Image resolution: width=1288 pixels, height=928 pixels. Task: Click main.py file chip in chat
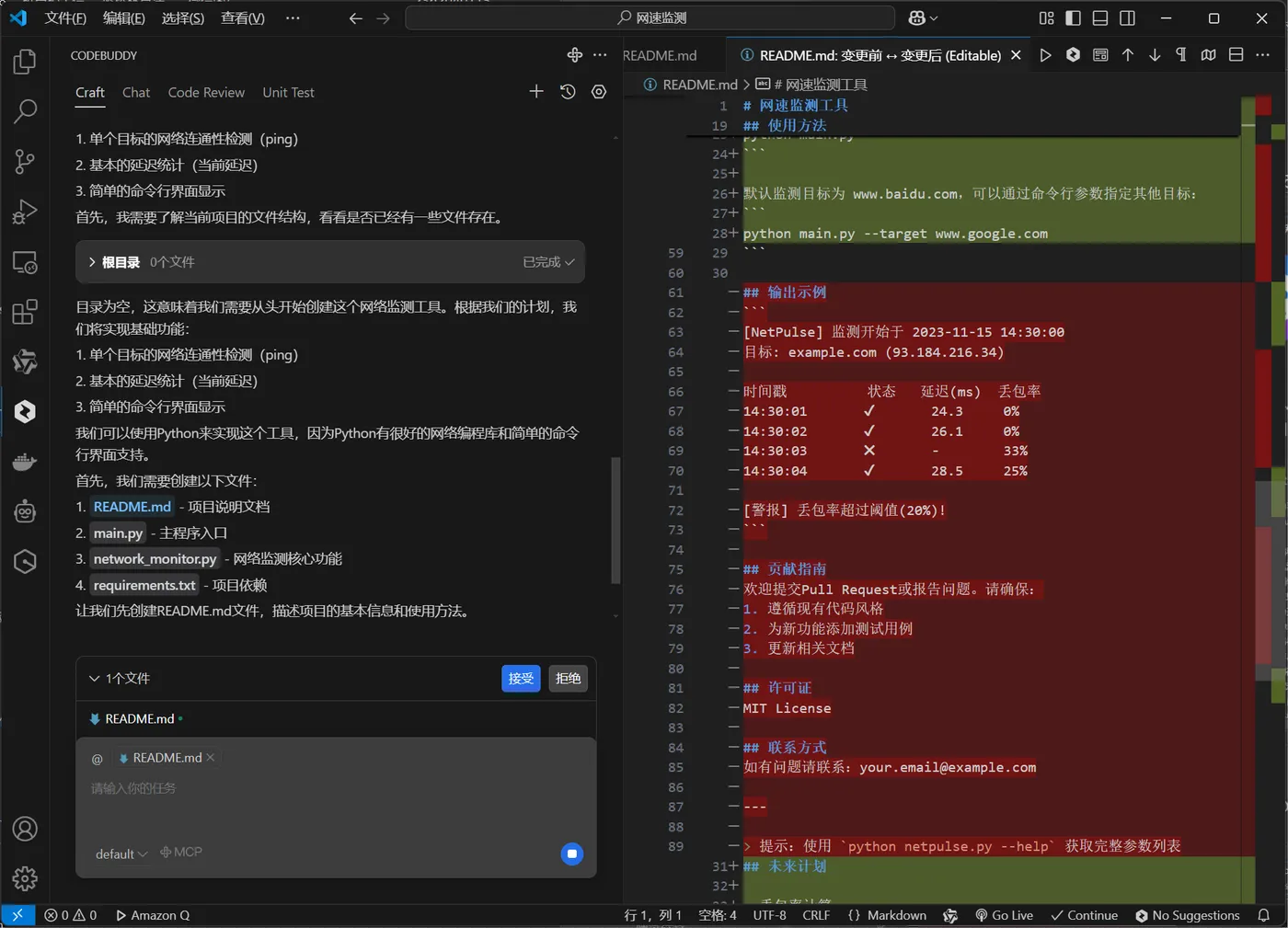point(118,533)
